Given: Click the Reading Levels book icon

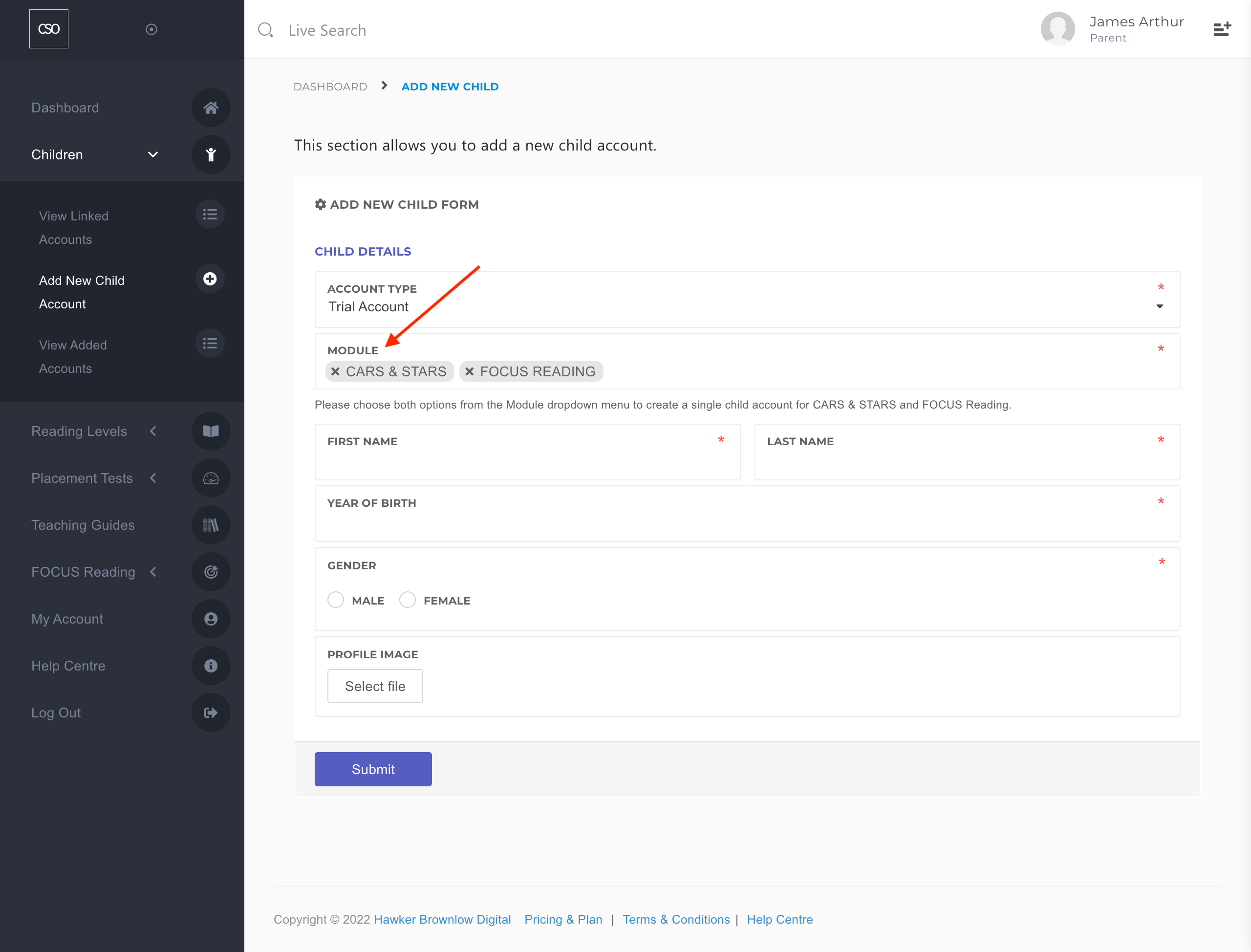Looking at the screenshot, I should point(211,431).
